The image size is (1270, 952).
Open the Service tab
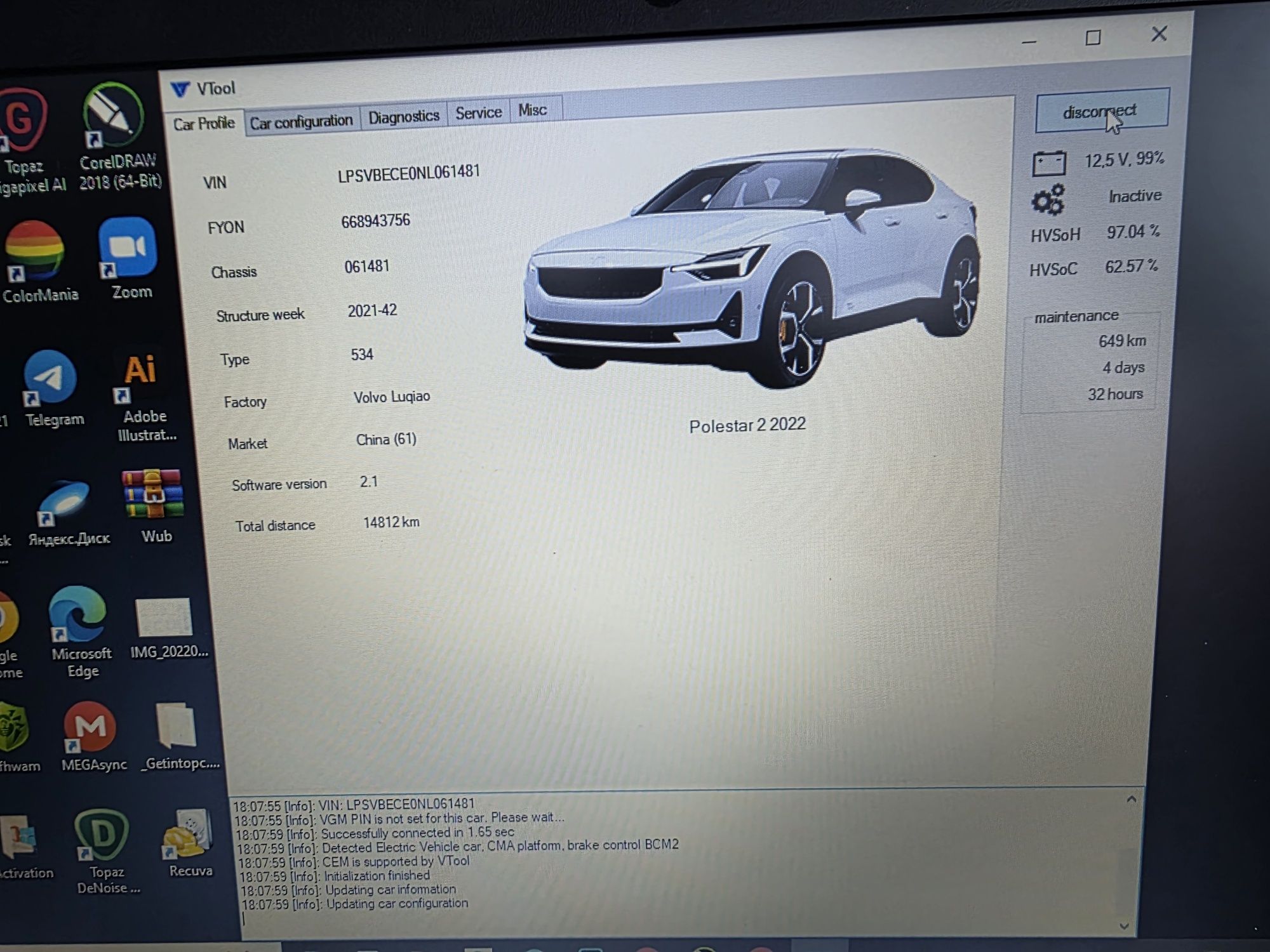478,112
